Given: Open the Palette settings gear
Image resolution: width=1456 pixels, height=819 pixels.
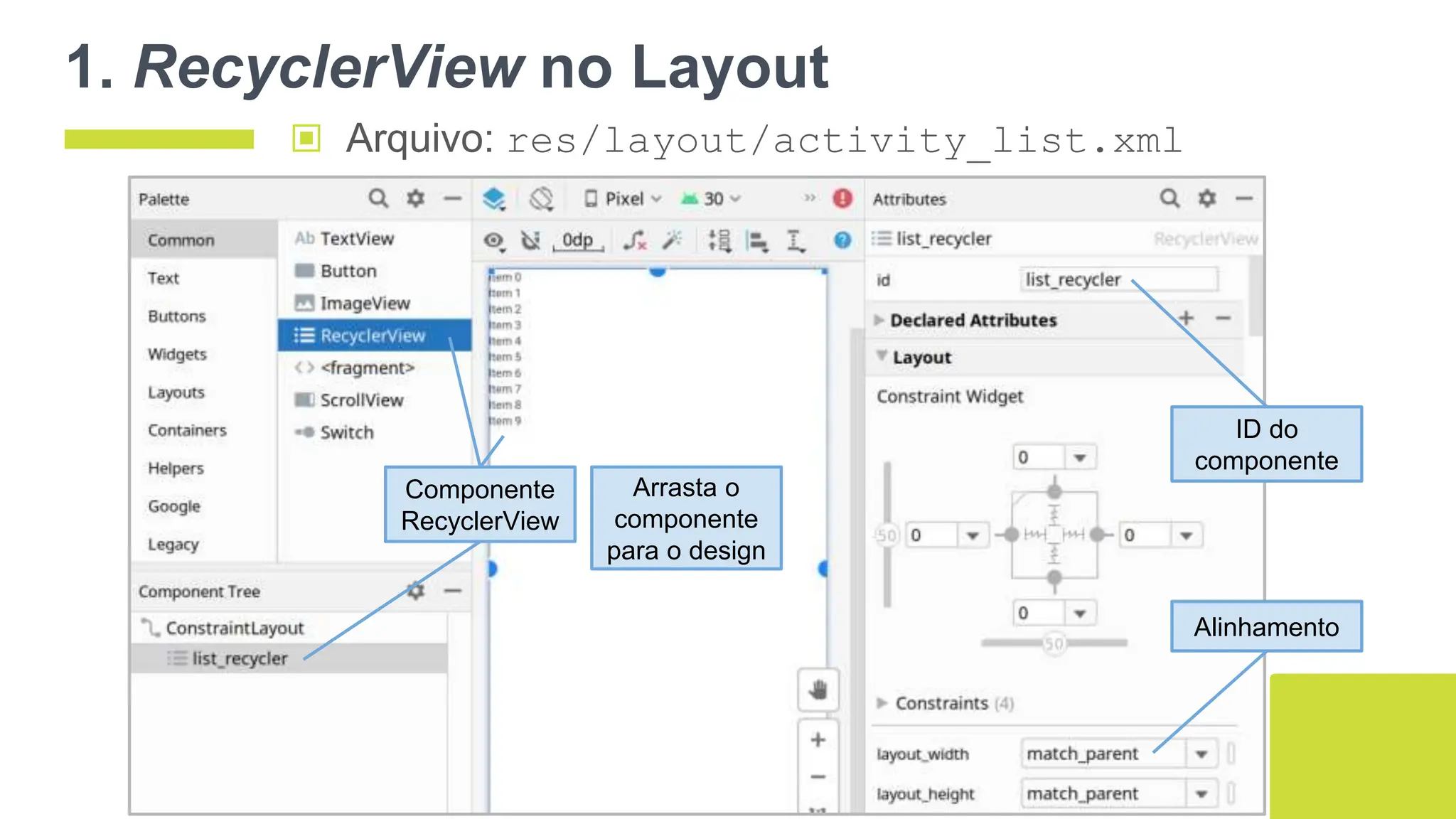Looking at the screenshot, I should [x=416, y=198].
